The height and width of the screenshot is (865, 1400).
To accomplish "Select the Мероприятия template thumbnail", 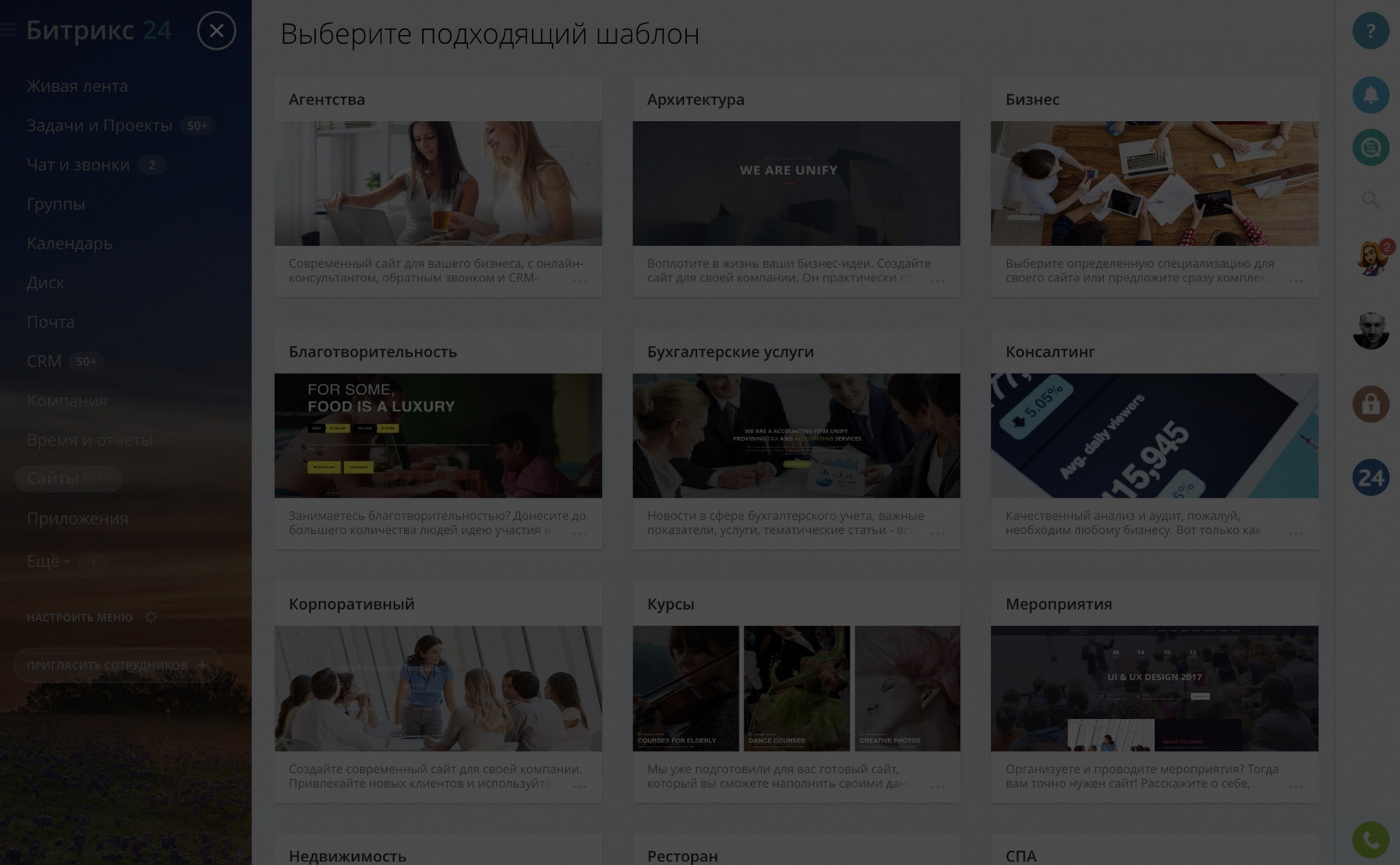I will point(1154,688).
